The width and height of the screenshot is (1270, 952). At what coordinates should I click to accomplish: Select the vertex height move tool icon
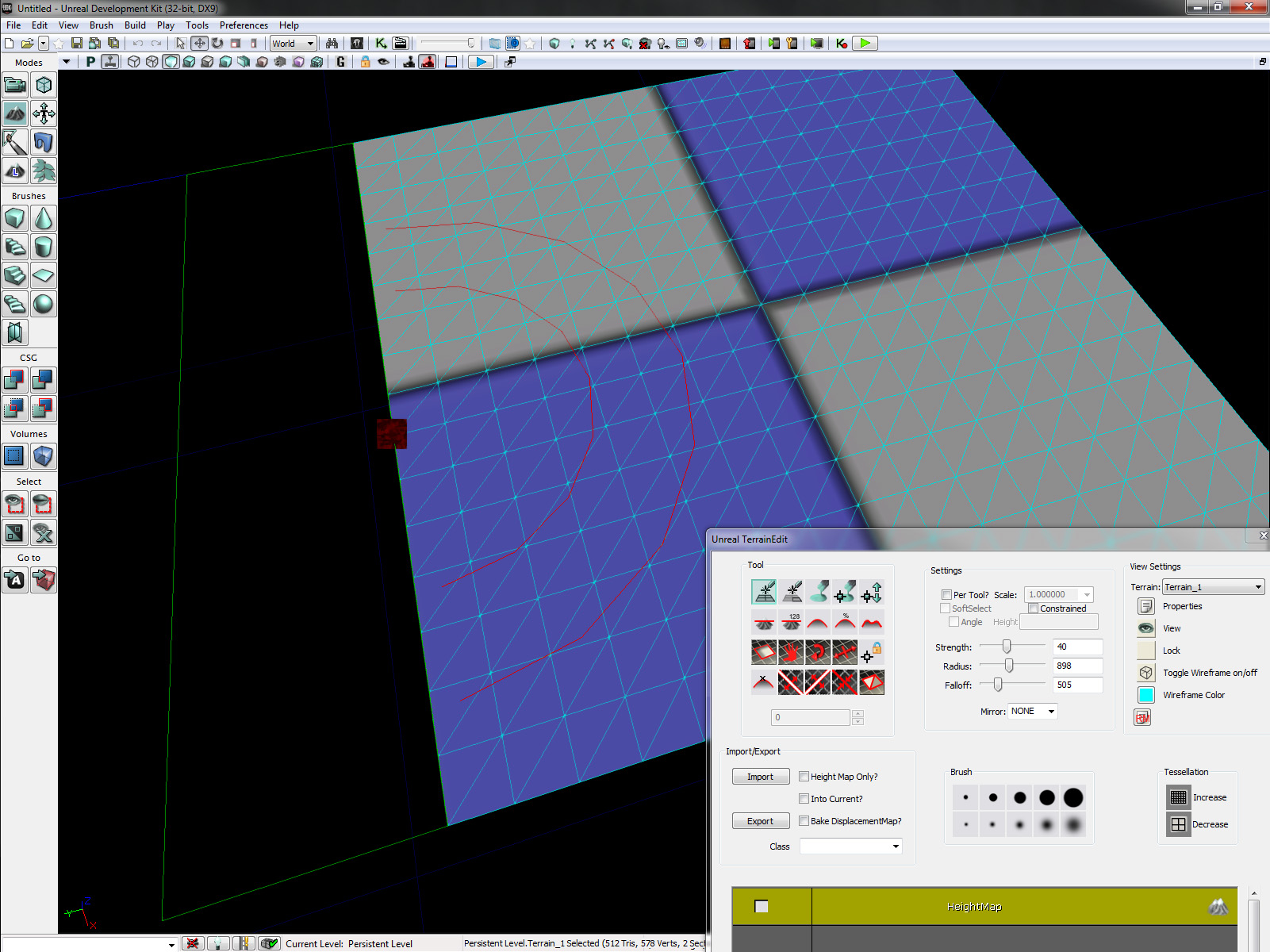pos(872,592)
